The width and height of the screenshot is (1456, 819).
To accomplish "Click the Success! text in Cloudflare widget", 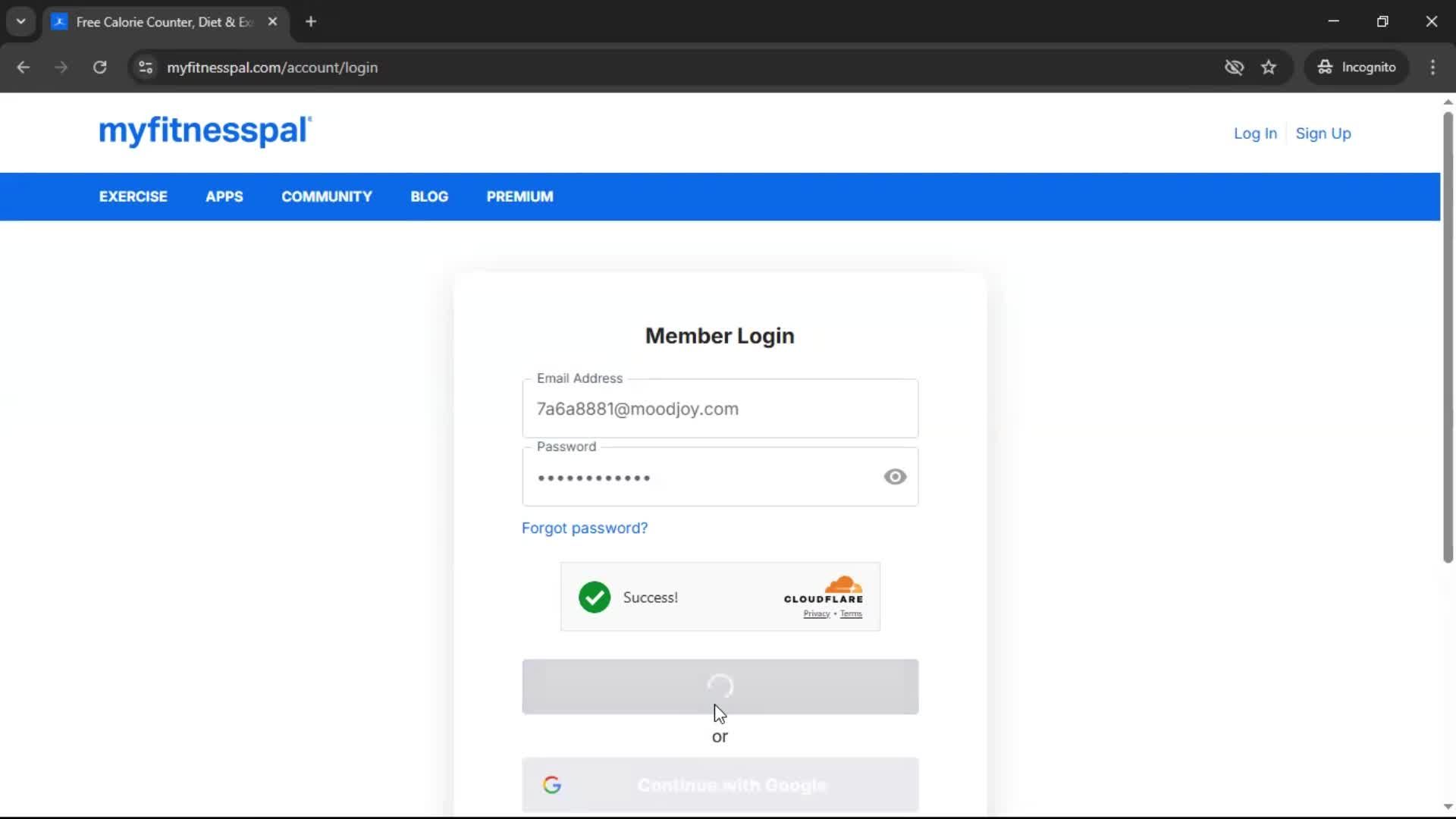I will point(651,598).
